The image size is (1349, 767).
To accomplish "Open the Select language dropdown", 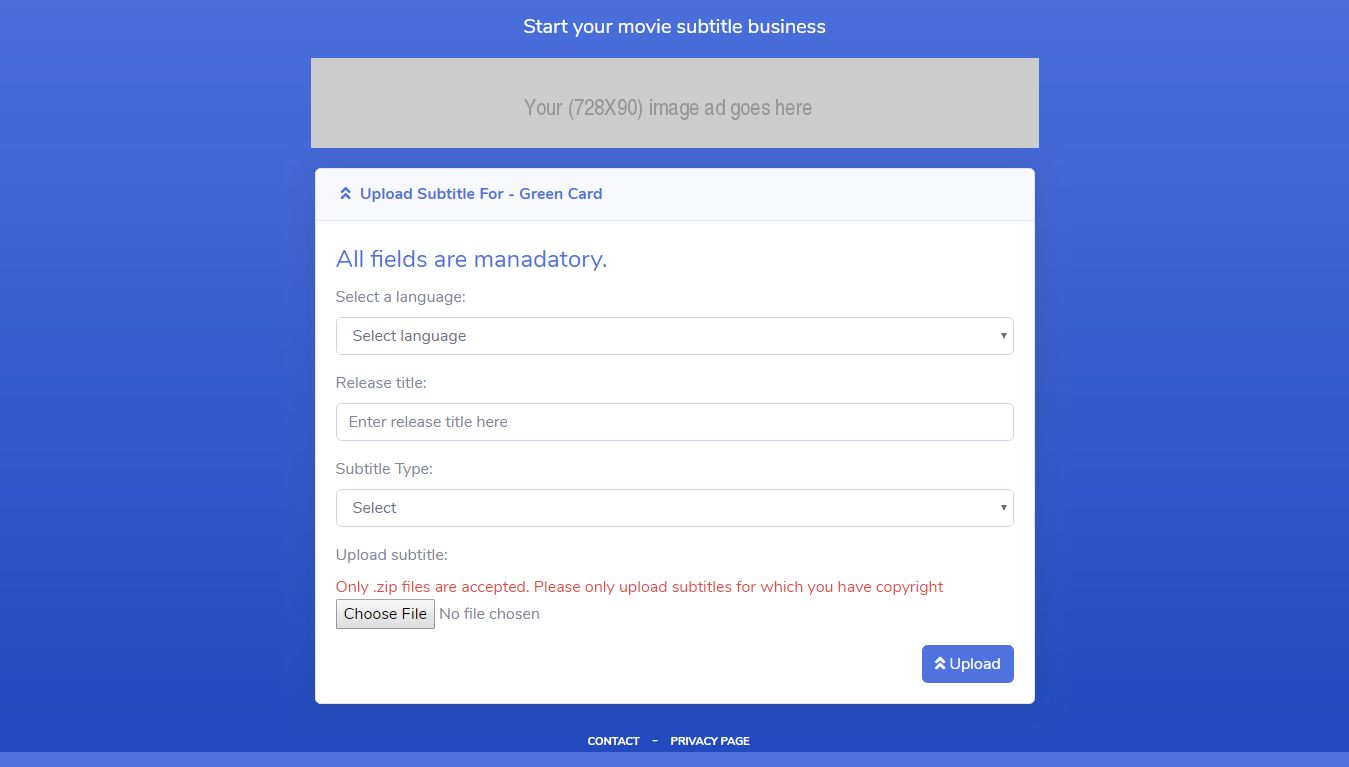I will click(x=674, y=336).
